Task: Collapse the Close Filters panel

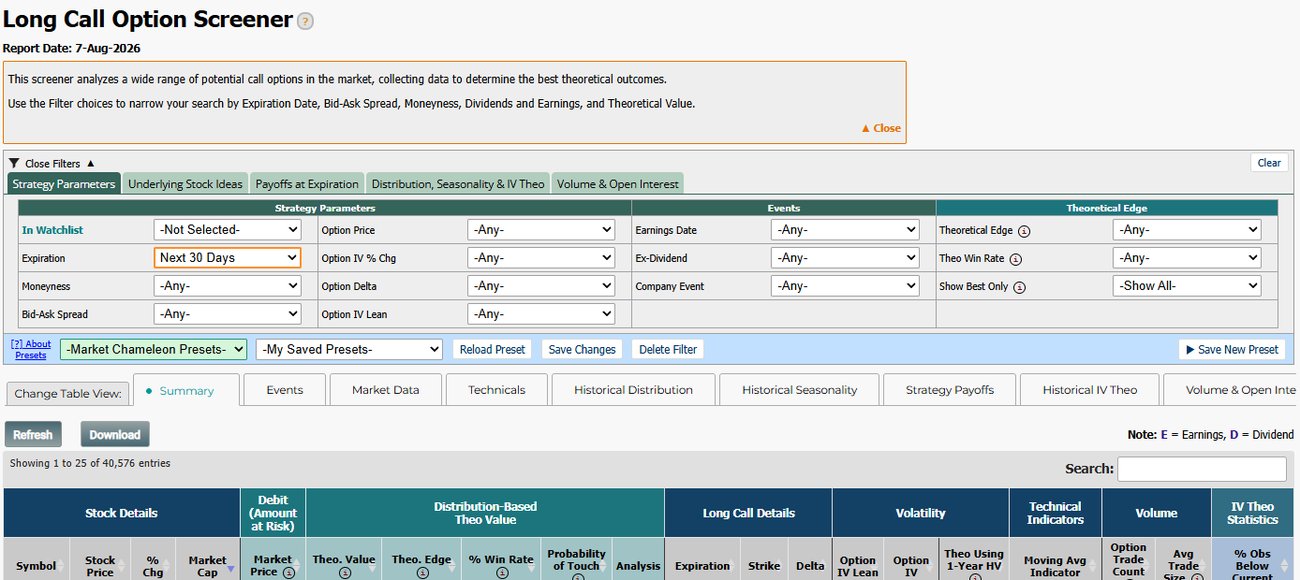Action: click(60, 163)
